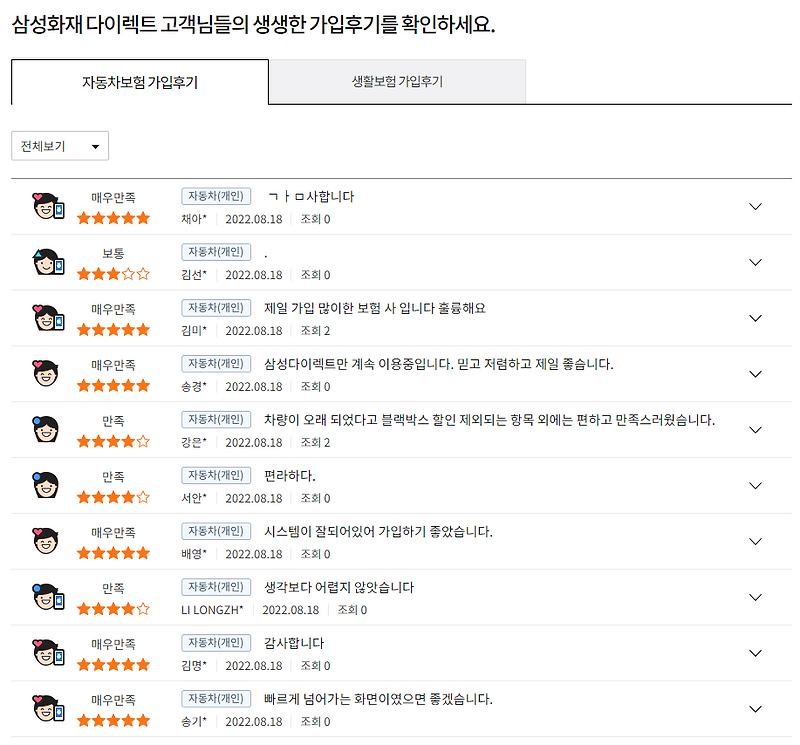
Task: Expand the review by 송기*
Action: 755,709
